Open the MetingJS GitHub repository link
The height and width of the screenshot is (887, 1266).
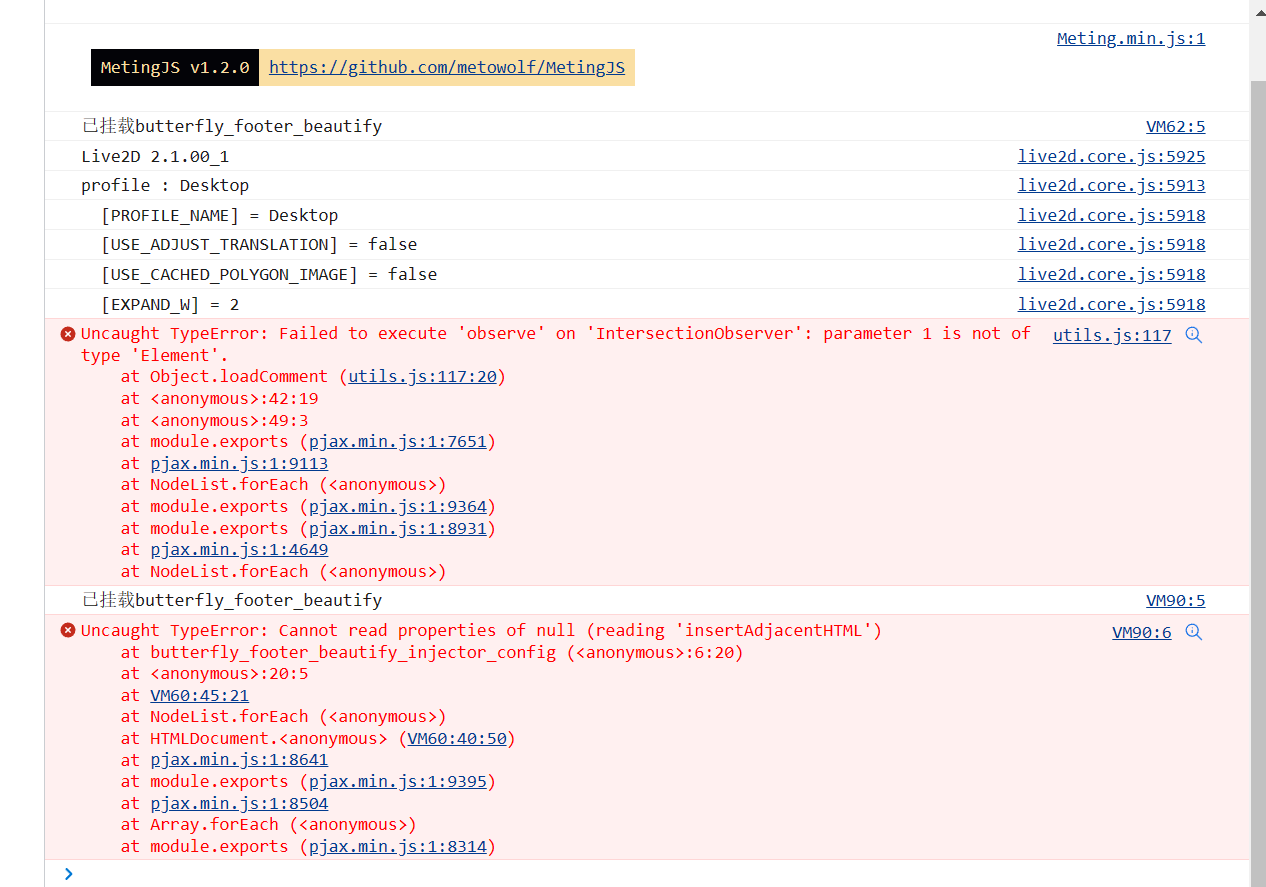[446, 67]
